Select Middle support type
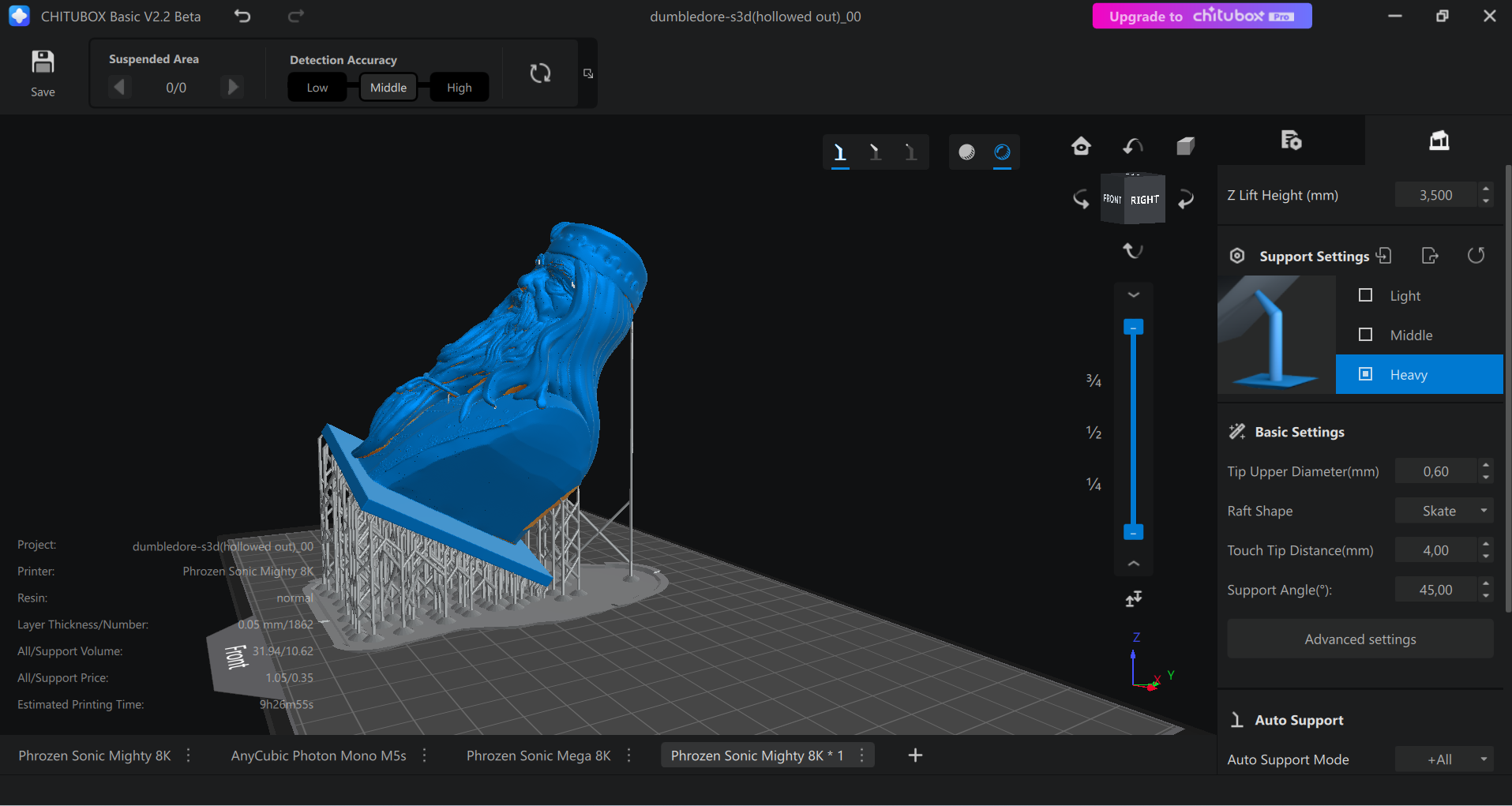Viewport: 1512px width, 806px height. pos(1420,335)
